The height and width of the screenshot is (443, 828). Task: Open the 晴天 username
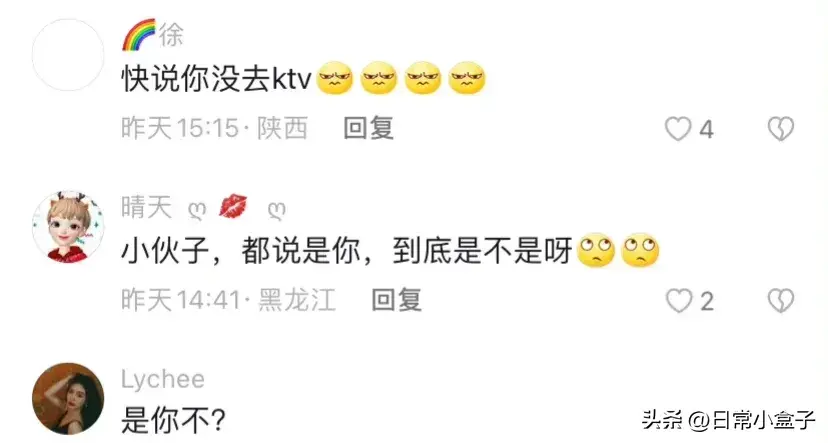pos(147,207)
